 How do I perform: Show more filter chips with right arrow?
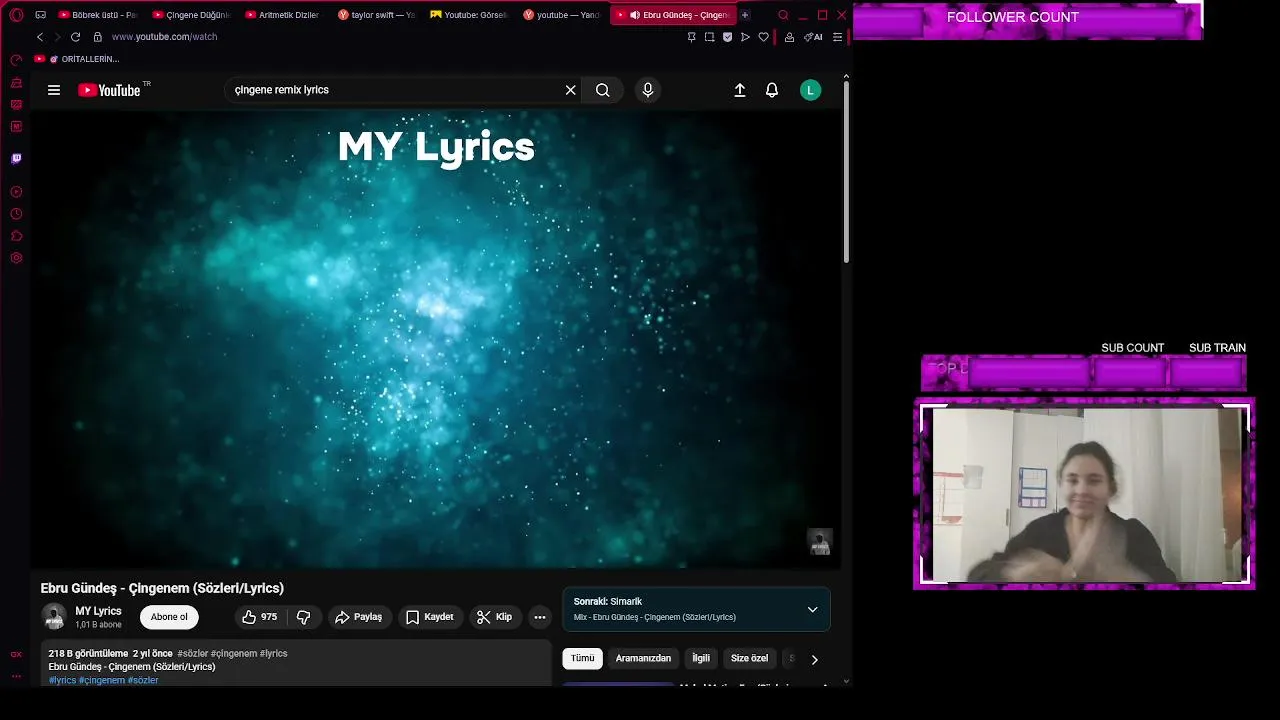[814, 659]
